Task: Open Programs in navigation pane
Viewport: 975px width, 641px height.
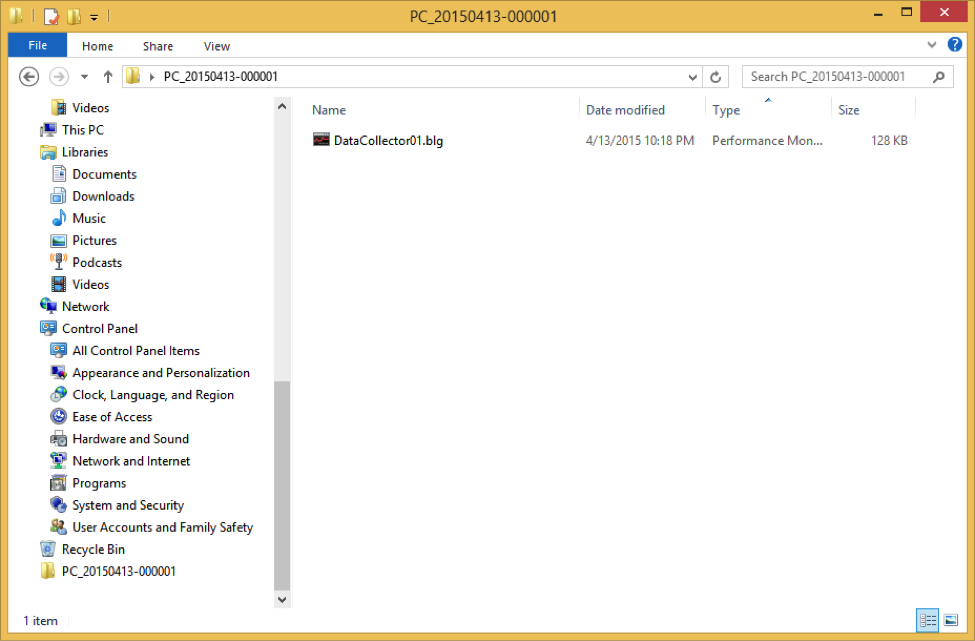Action: coord(99,483)
